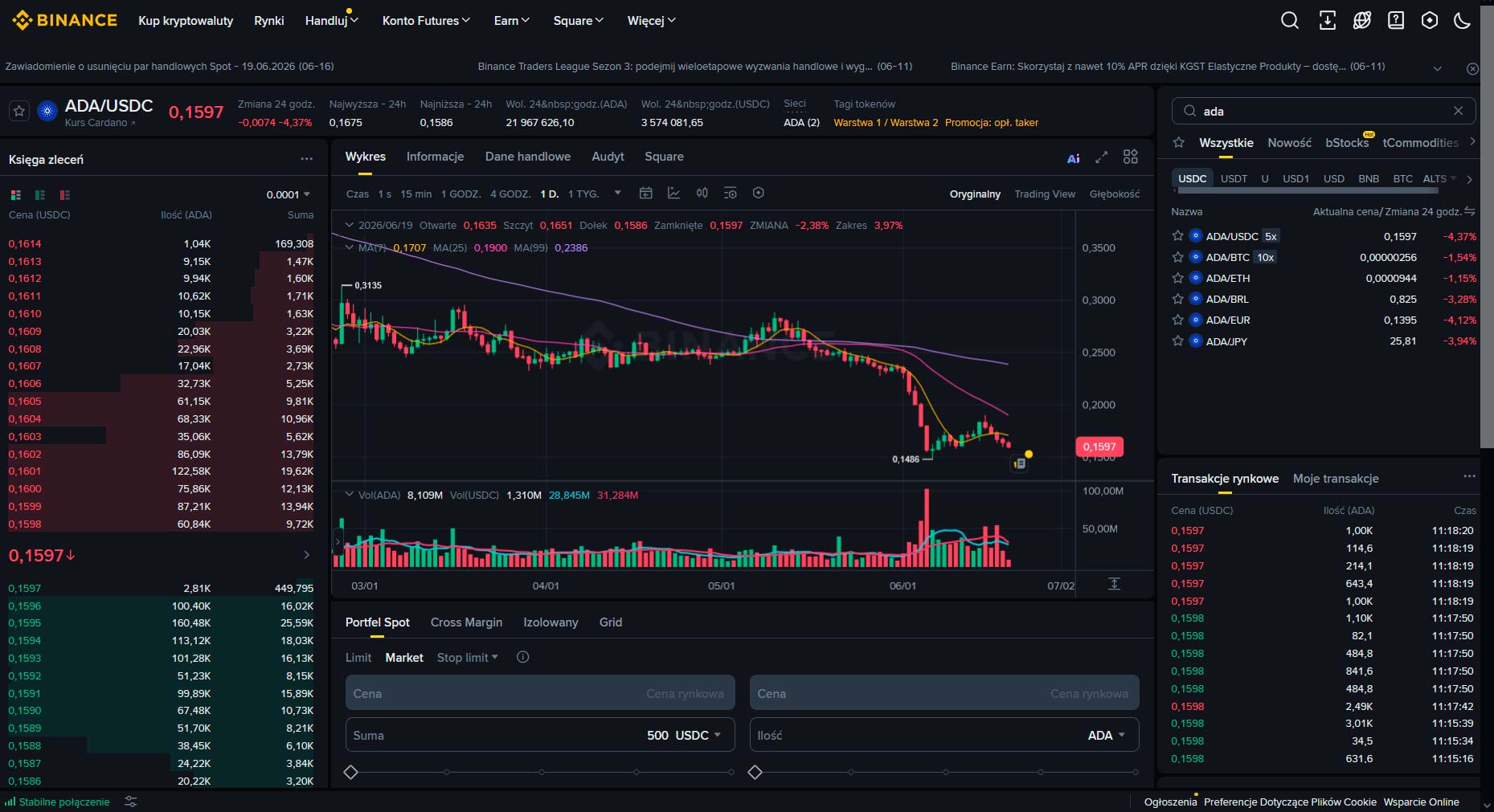Favorite the ADA/BRL pair star
This screenshot has width=1494, height=812.
[x=1178, y=299]
